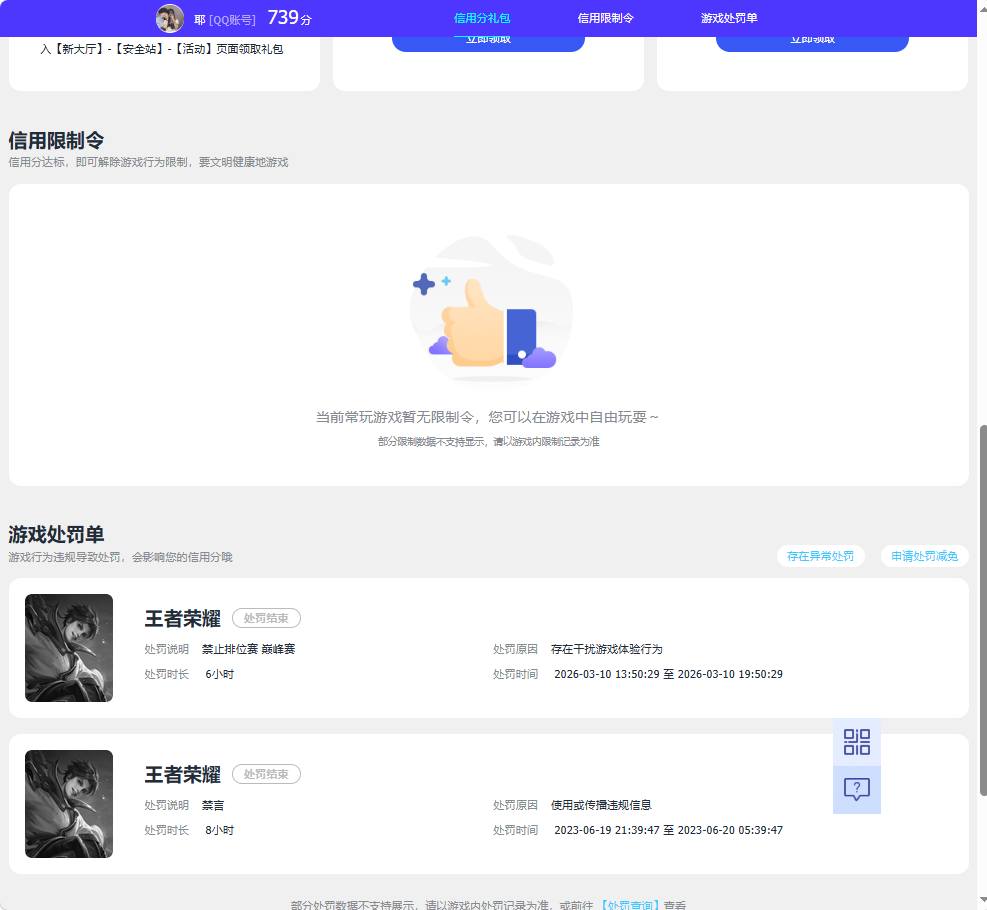987x910 pixels.
Task: Click the 信用限制令 section heading
Action: 56,140
